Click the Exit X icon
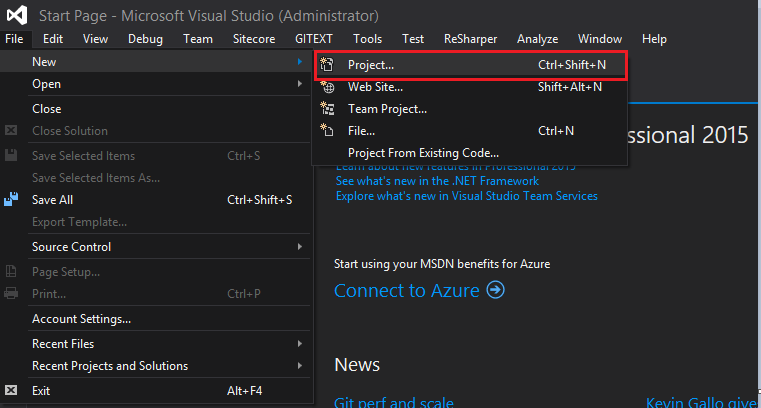This screenshot has height=408, width=761. point(11,390)
